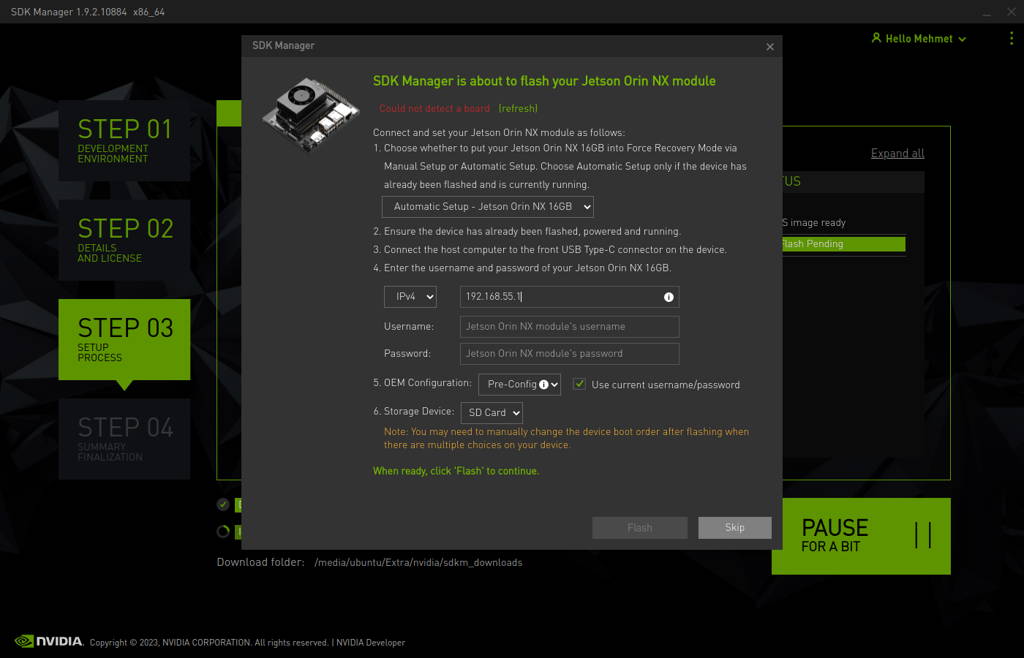Open the IPv4 protocol dropdown
Viewport: 1024px width, 658px height.
coord(410,296)
